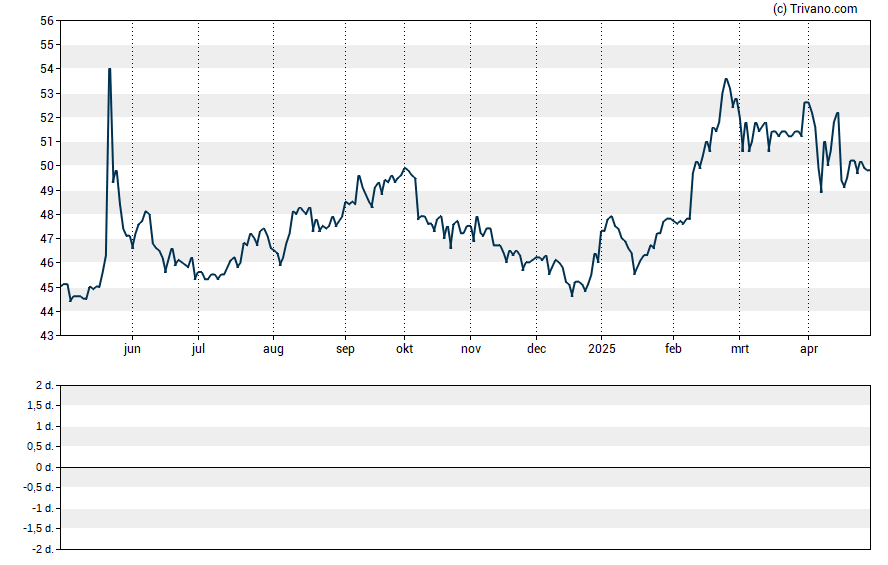Select the 'okt' month label
Viewport: 888px width, 565px height.
[404, 349]
